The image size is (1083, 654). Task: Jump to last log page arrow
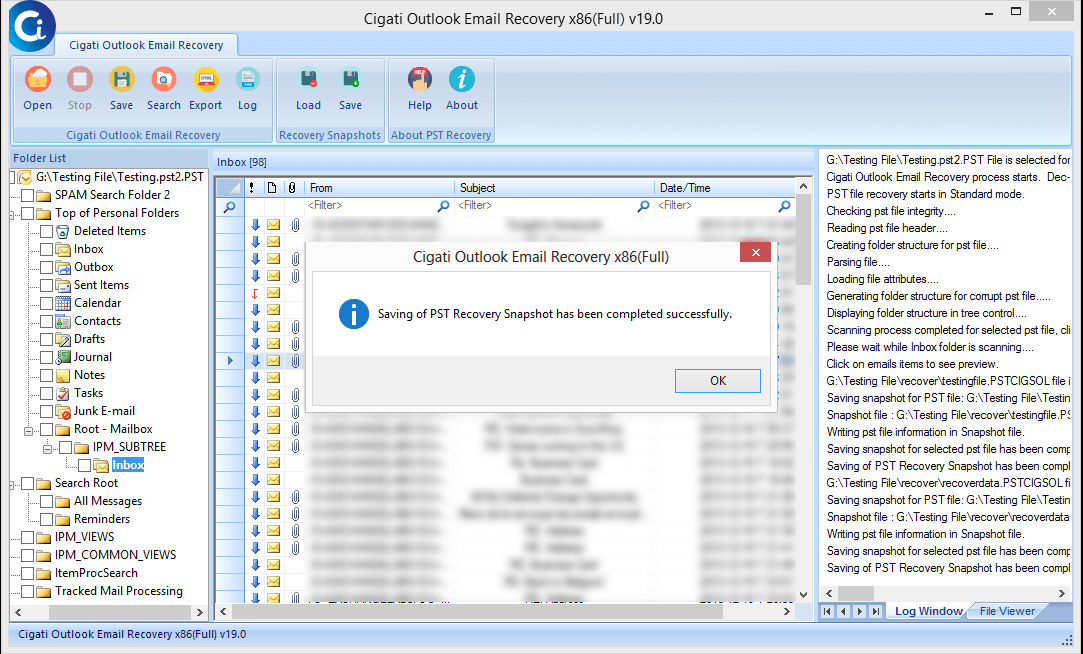[x=876, y=611]
